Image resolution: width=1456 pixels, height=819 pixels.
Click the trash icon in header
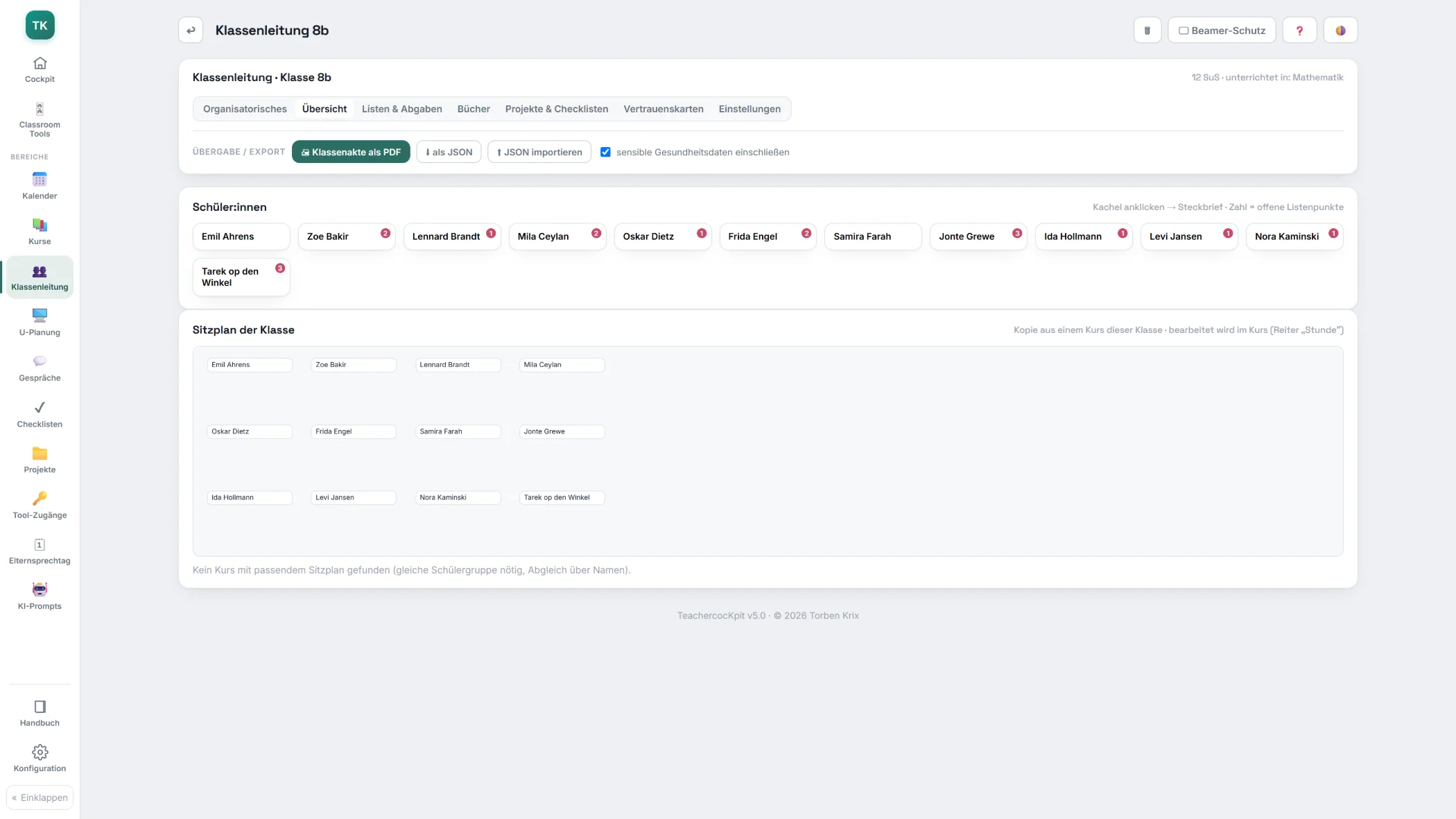click(x=1147, y=31)
